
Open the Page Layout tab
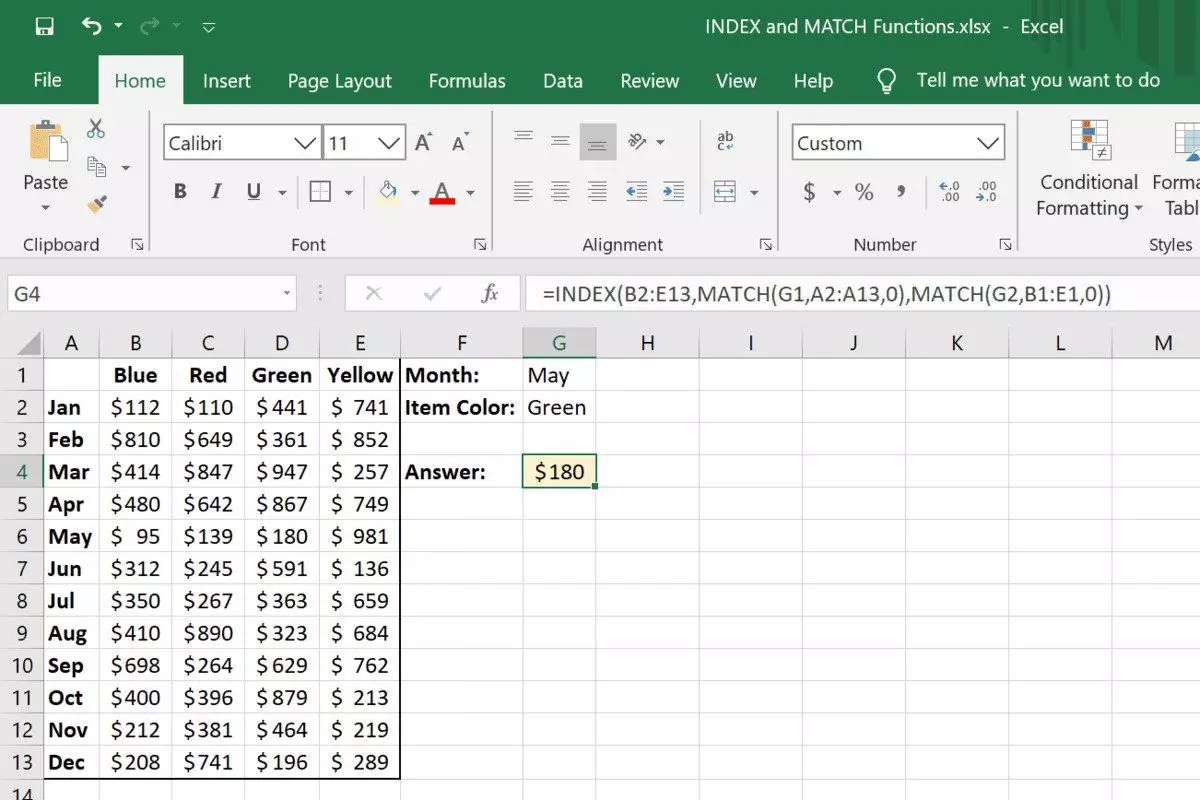(340, 81)
